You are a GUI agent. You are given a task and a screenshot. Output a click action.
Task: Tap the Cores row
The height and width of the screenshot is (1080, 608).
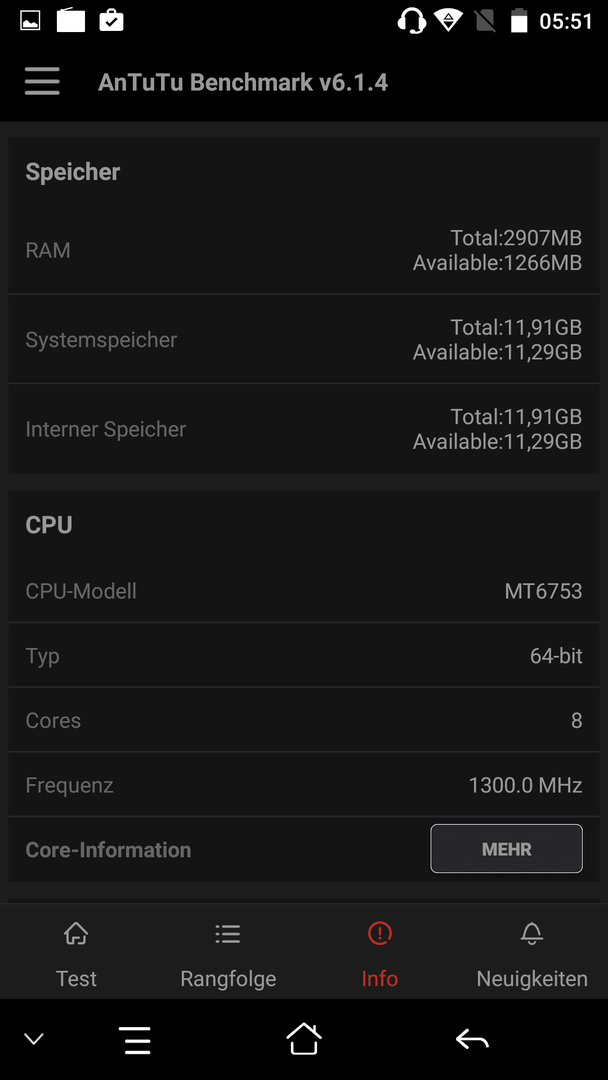pyautogui.click(x=304, y=720)
